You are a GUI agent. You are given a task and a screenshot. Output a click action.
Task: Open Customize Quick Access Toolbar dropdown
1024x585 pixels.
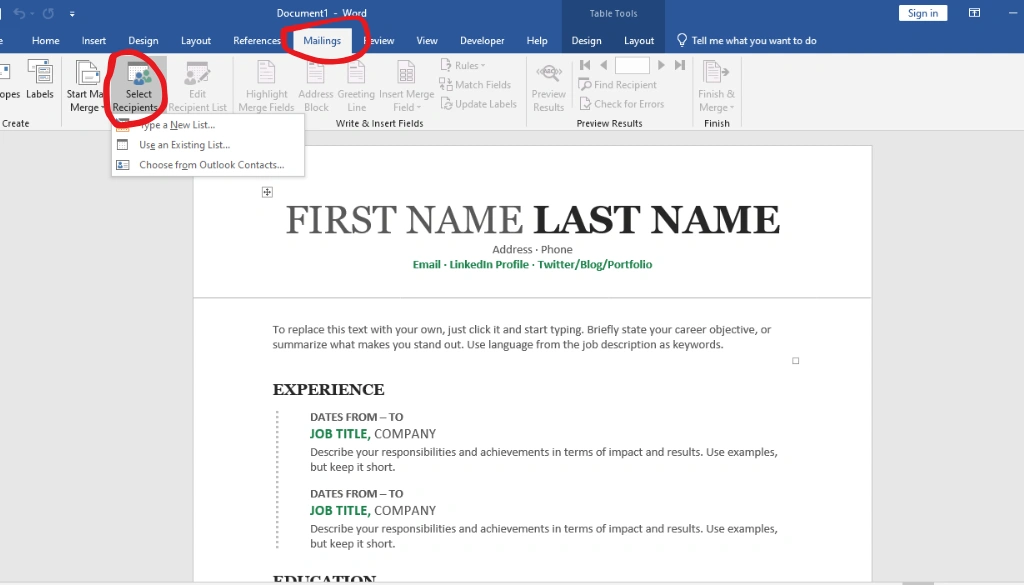pos(72,13)
